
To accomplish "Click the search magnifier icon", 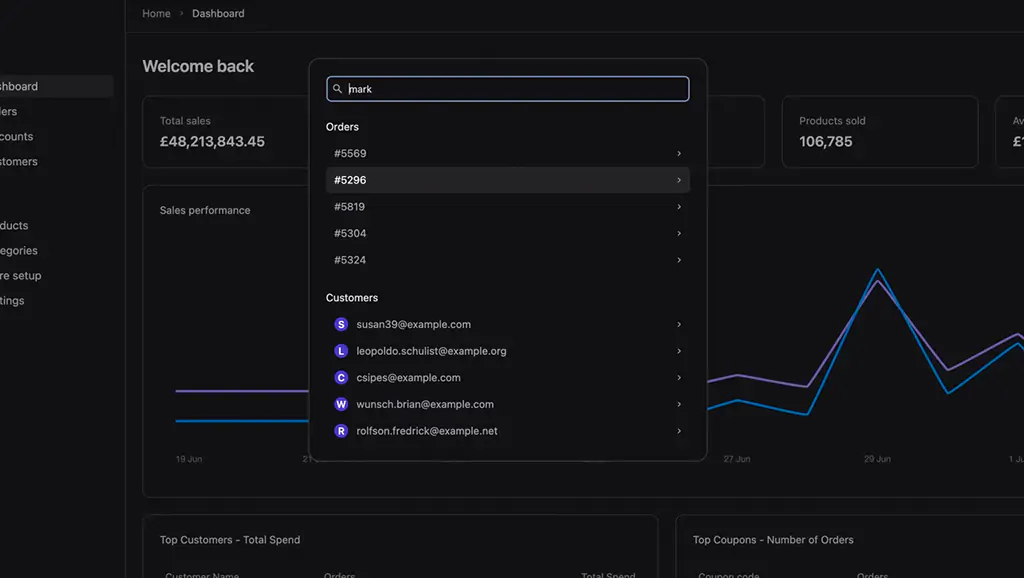I will coord(338,89).
